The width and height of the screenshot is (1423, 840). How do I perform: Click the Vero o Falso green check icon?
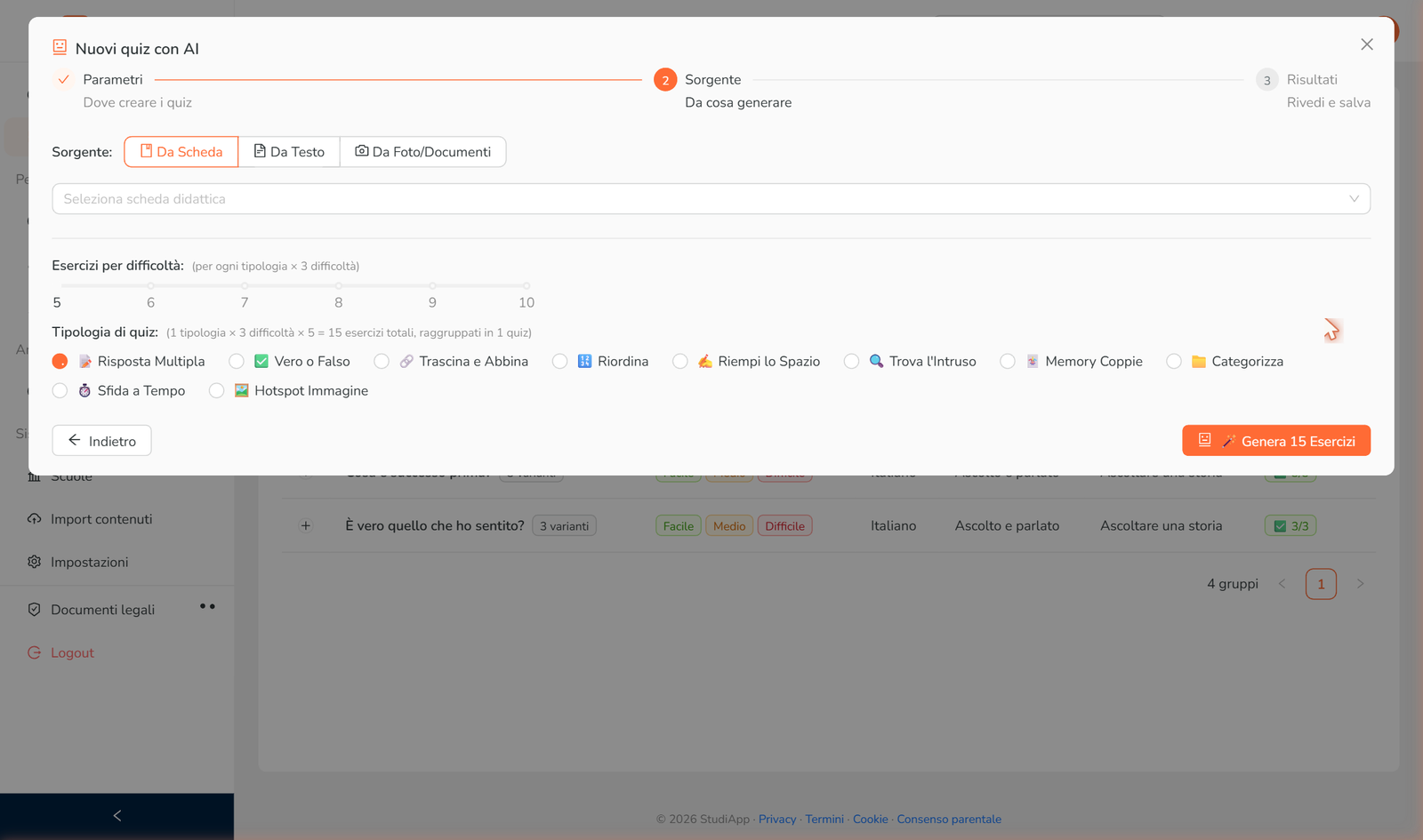tap(261, 362)
